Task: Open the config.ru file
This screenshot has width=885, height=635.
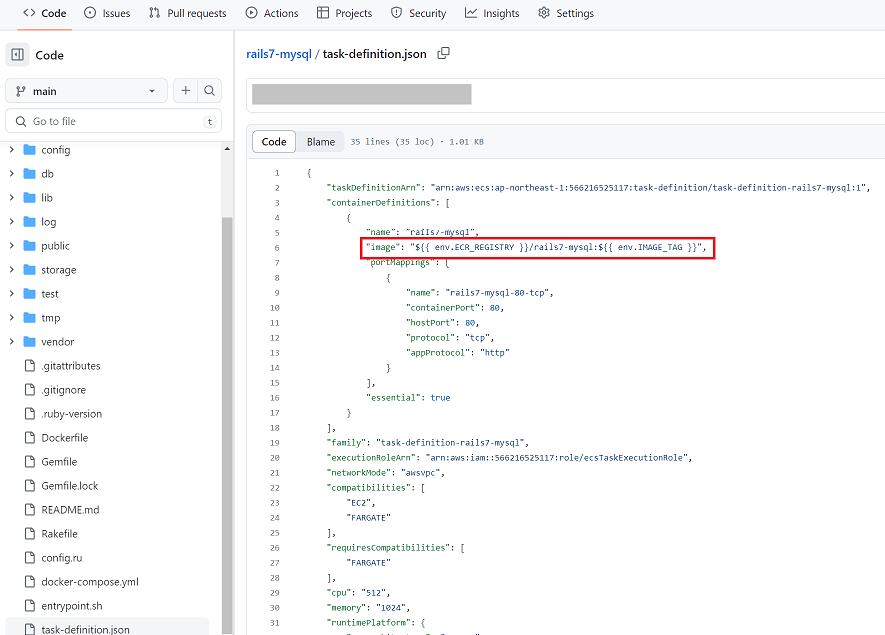Action: [x=62, y=558]
